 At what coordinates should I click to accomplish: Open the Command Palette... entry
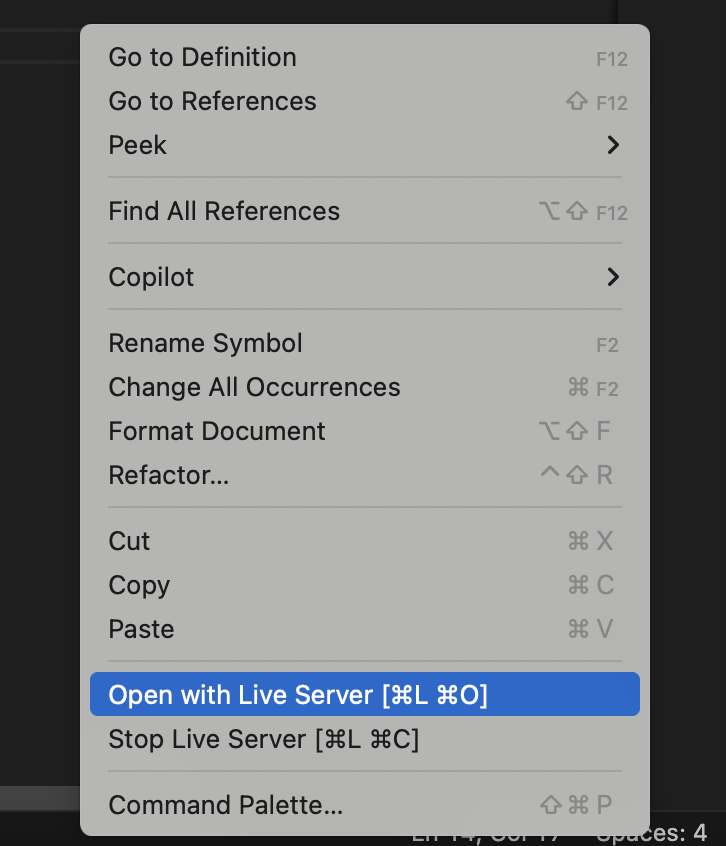click(x=225, y=805)
